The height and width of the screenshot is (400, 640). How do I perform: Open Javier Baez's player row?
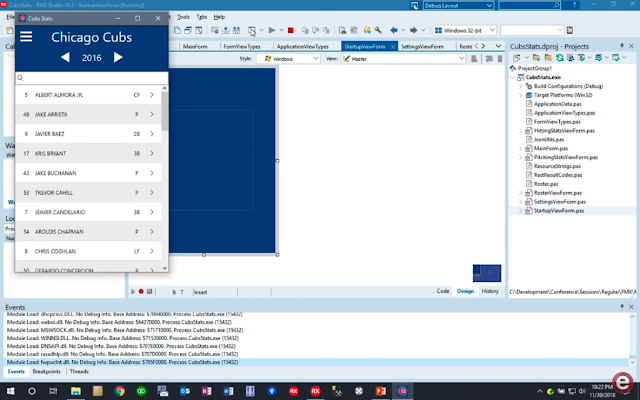(x=88, y=134)
